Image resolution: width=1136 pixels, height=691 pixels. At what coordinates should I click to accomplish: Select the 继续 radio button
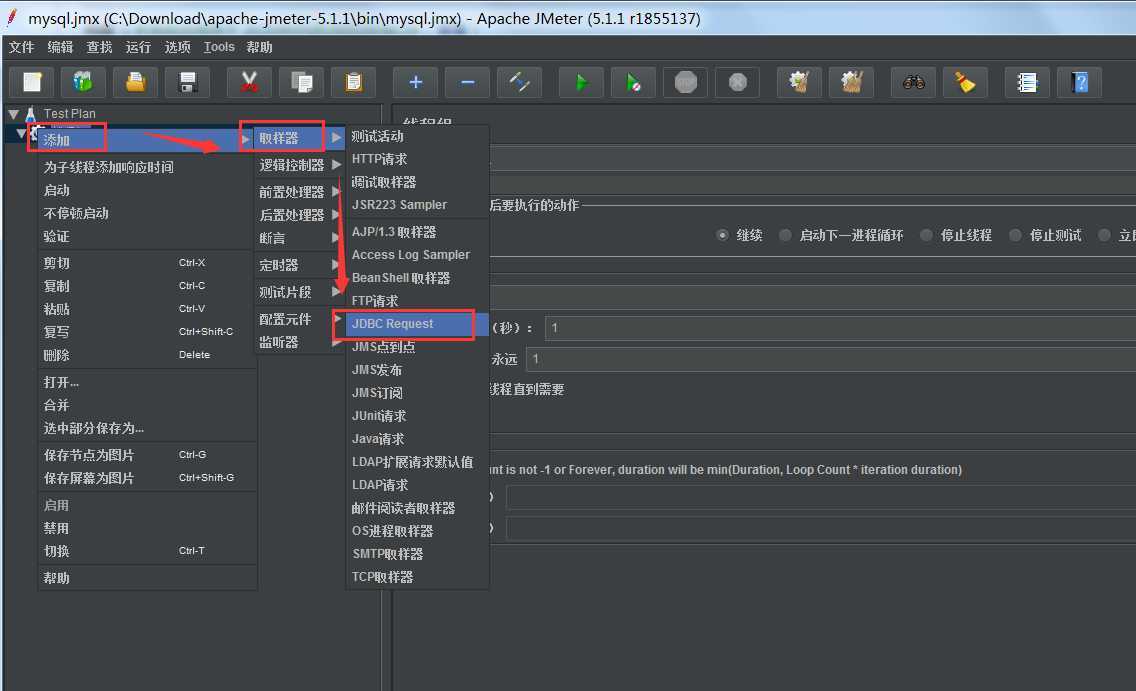tap(722, 235)
